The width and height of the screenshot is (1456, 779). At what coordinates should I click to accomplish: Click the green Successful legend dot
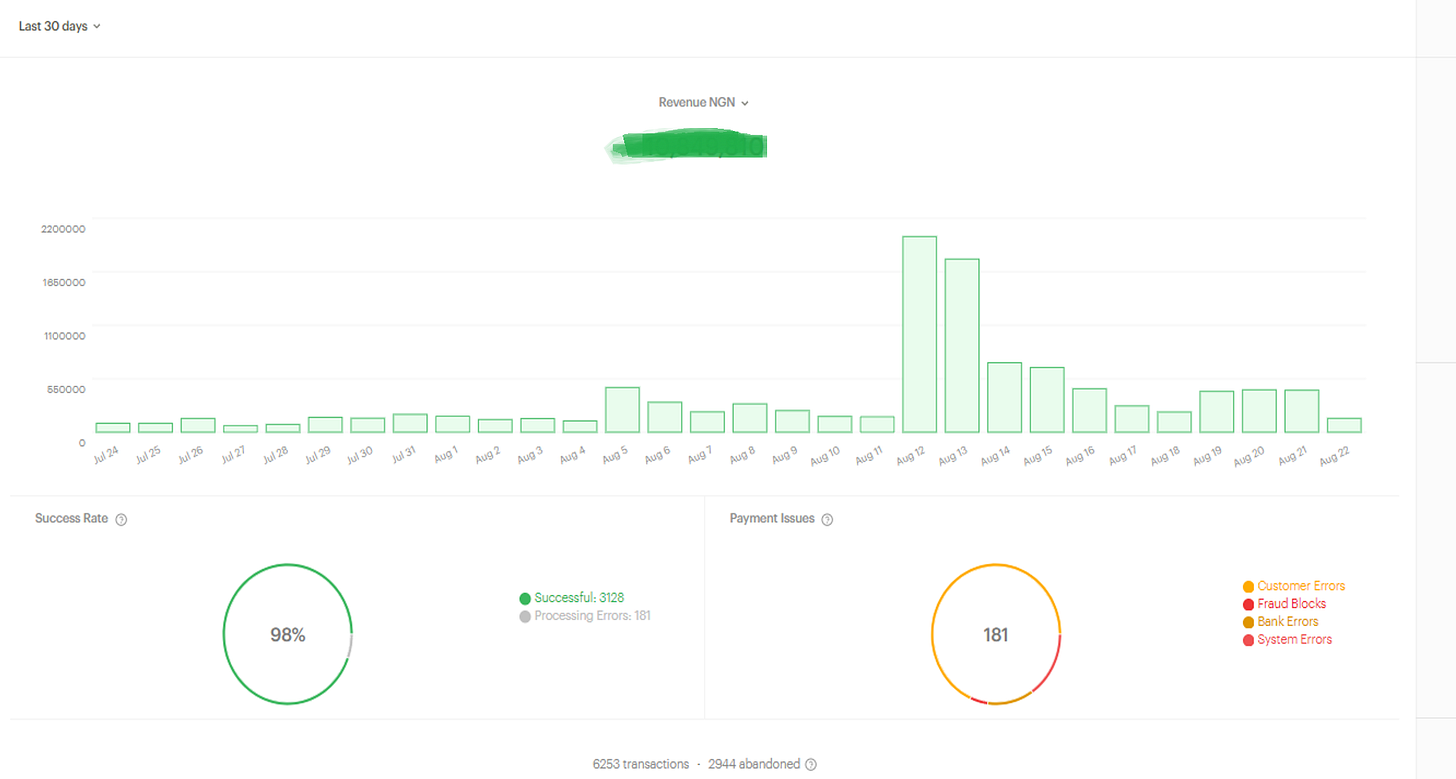(x=525, y=598)
